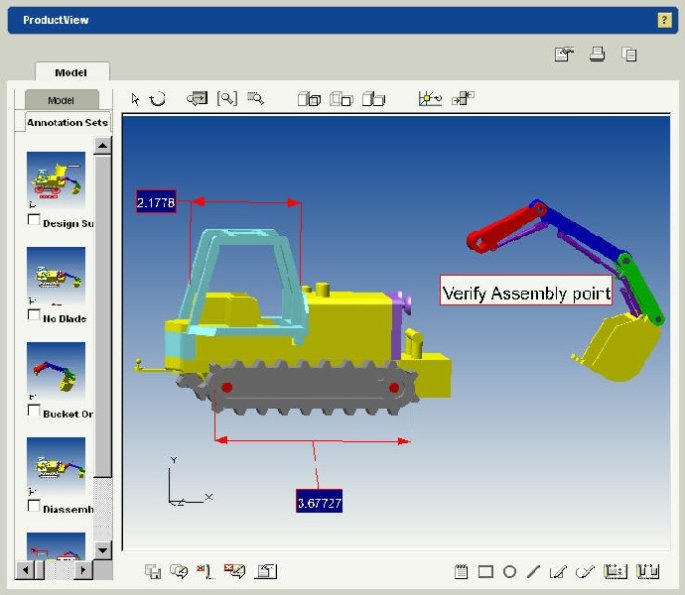This screenshot has height=595, width=685.
Task: Check the Design Su annotation set checkbox
Action: [x=34, y=219]
